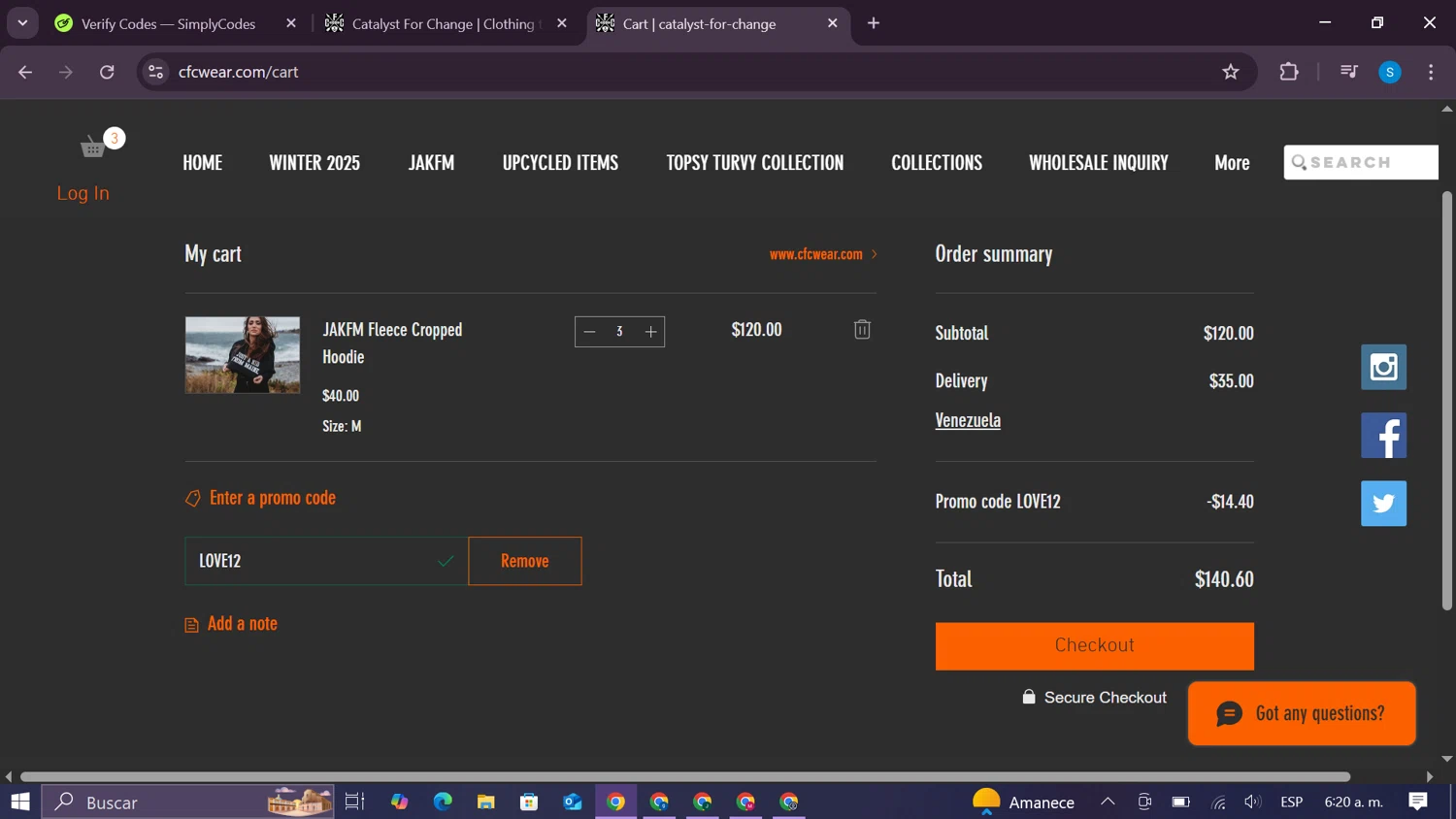The image size is (1456, 819).
Task: Open the Chrome profile avatar S
Action: click(x=1390, y=72)
